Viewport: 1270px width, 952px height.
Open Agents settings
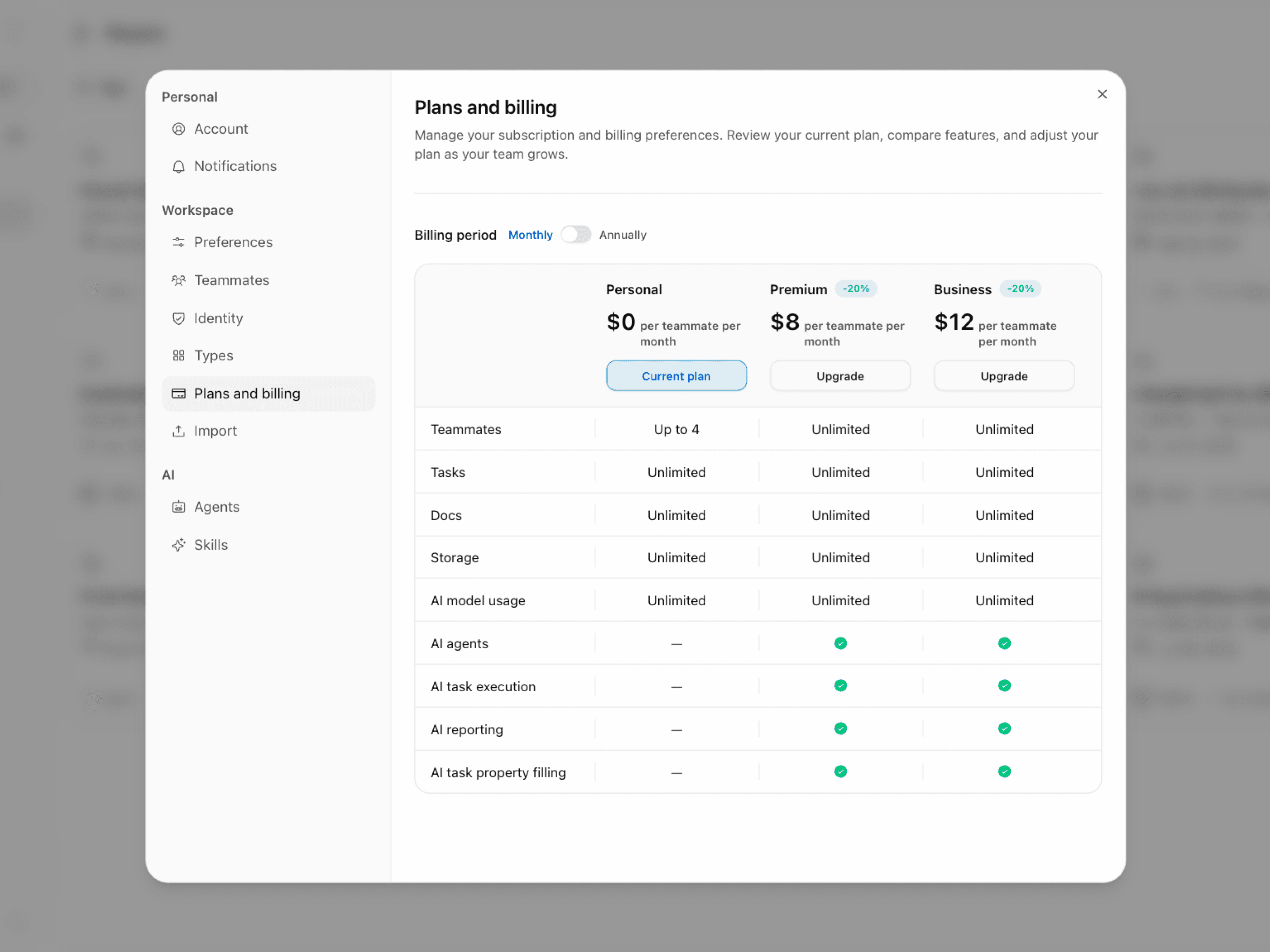coord(268,507)
